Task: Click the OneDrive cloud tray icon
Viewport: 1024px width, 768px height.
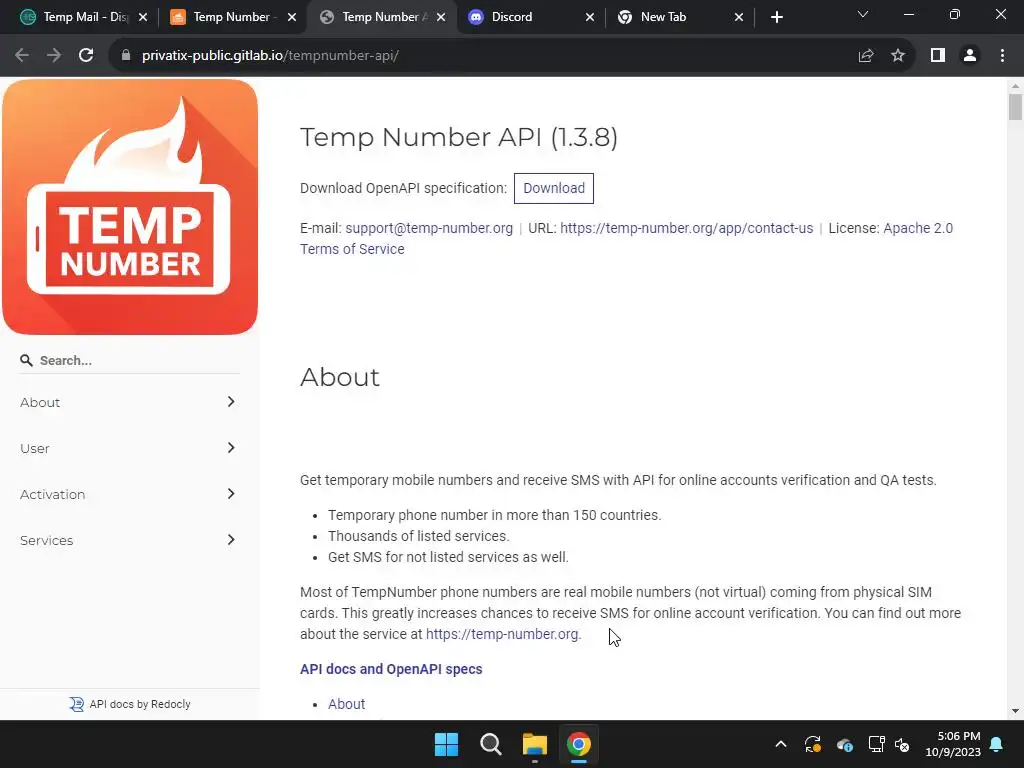Action: [844, 744]
